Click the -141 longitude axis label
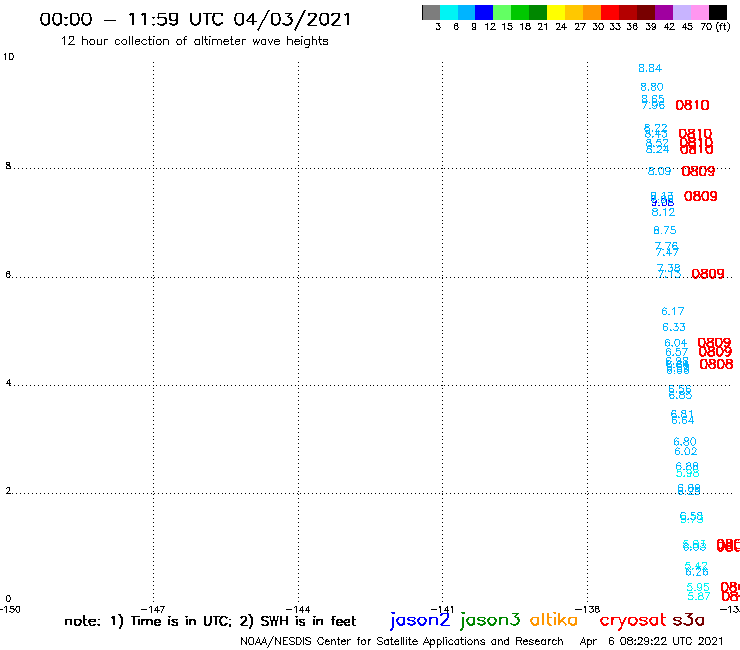Image resolution: width=740 pixels, height=650 pixels. click(442, 609)
